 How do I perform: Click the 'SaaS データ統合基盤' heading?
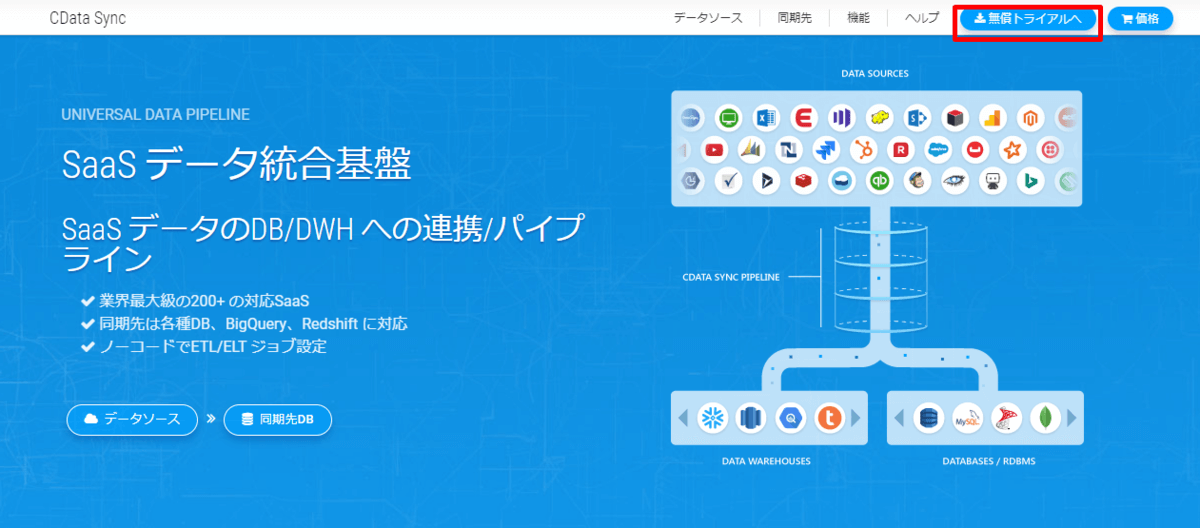click(x=236, y=165)
